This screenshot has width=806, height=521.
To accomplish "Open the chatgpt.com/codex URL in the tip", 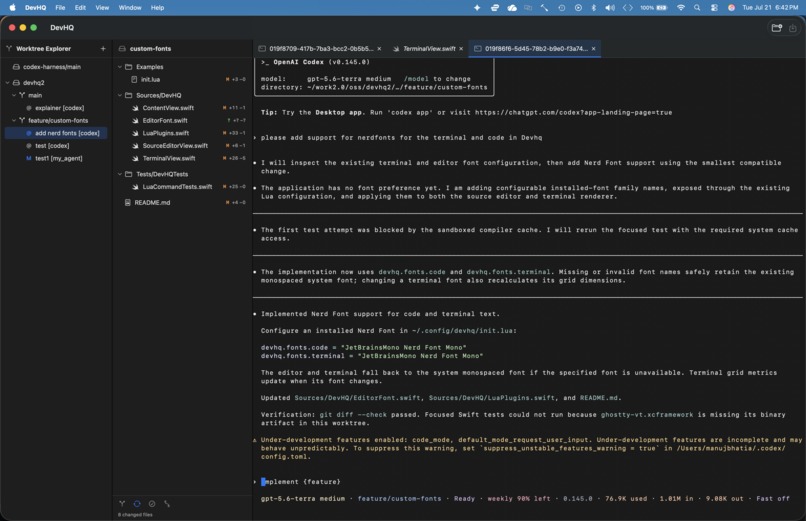I will (574, 113).
